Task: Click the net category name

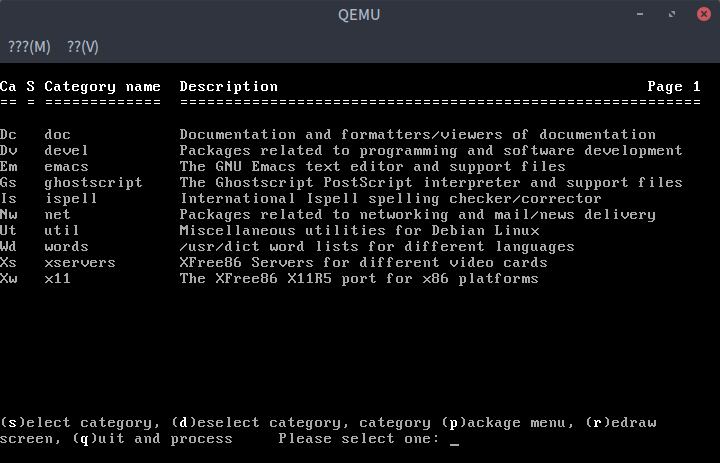Action: pos(57,215)
